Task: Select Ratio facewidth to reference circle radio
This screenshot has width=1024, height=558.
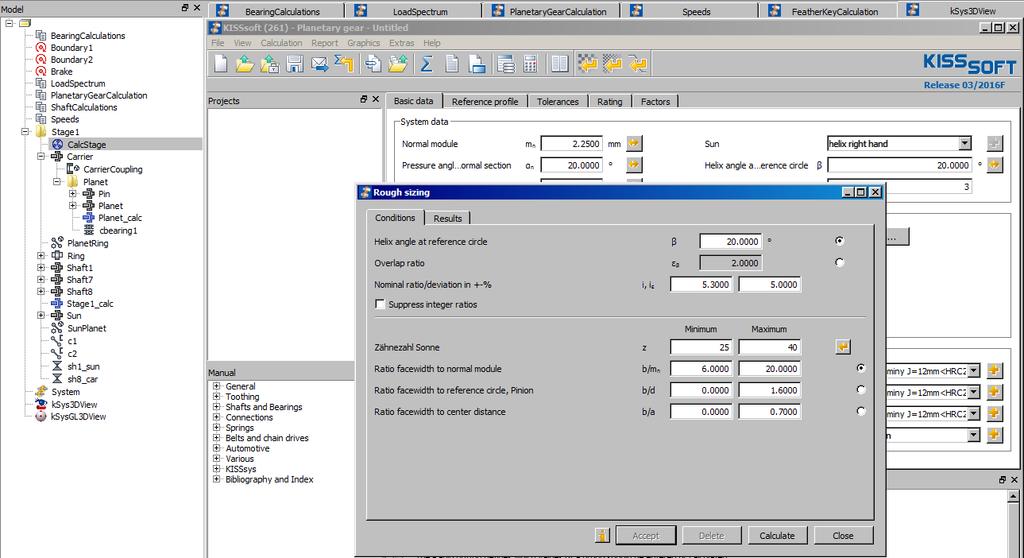Action: coord(861,390)
